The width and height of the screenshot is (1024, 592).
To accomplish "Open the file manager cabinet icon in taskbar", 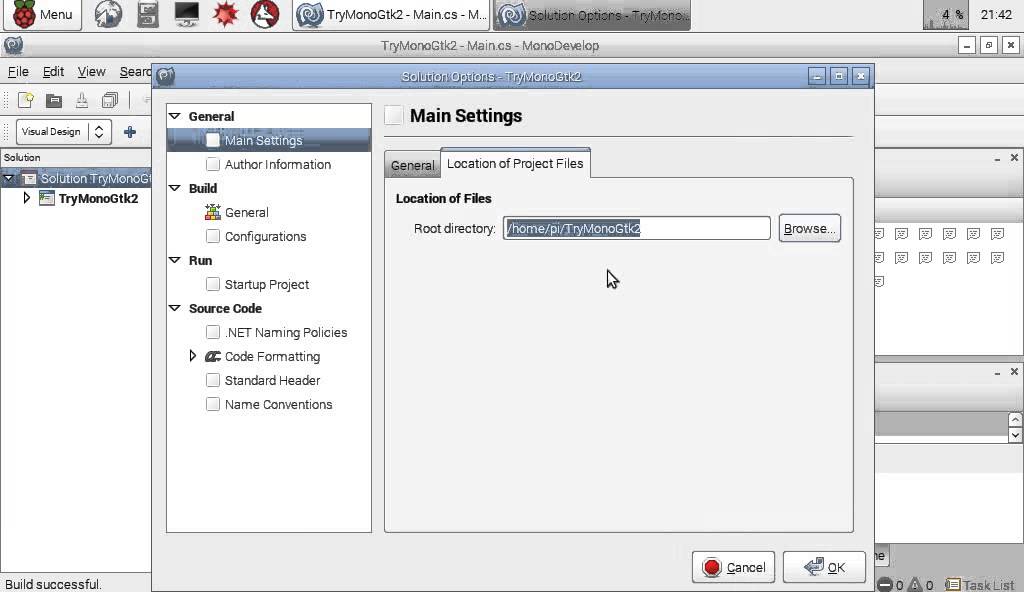I will coord(148,14).
